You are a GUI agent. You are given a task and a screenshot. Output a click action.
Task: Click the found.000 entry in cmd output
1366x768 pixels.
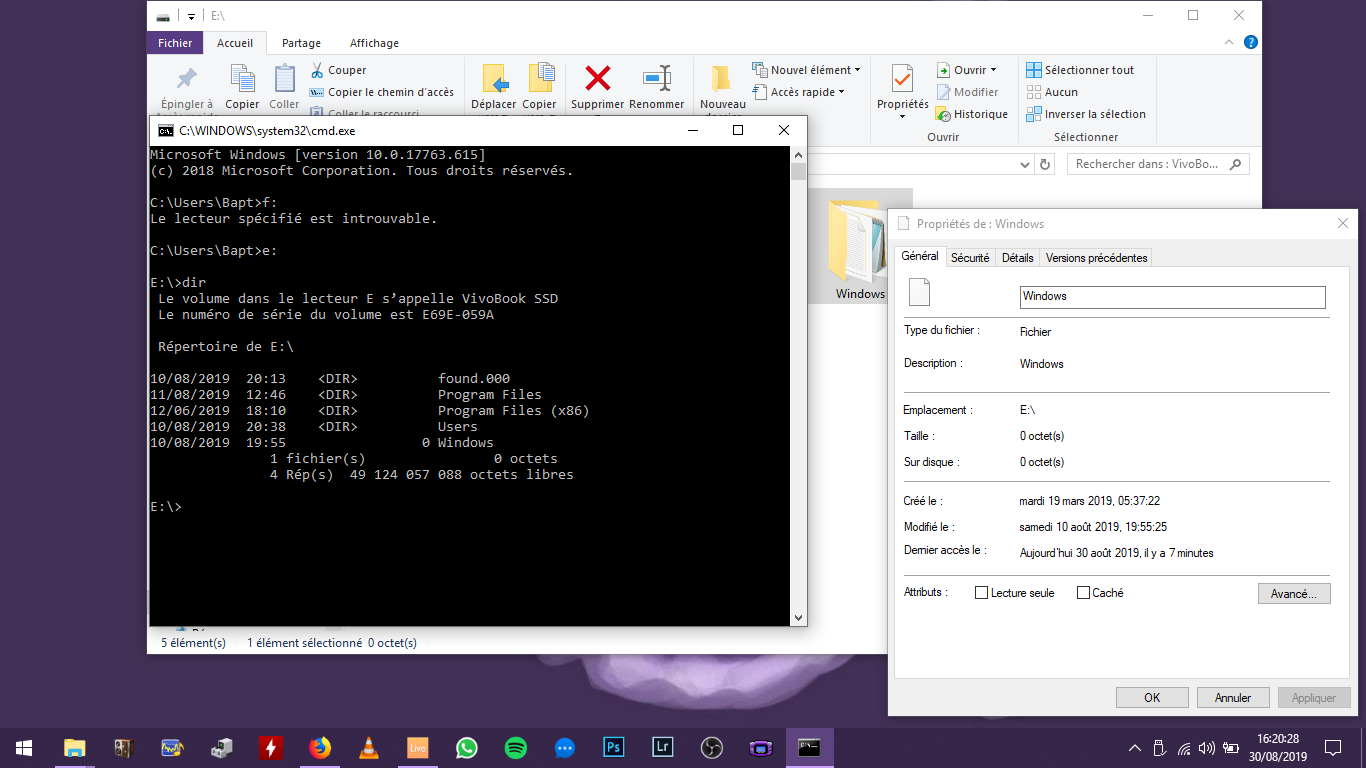pyautogui.click(x=474, y=378)
